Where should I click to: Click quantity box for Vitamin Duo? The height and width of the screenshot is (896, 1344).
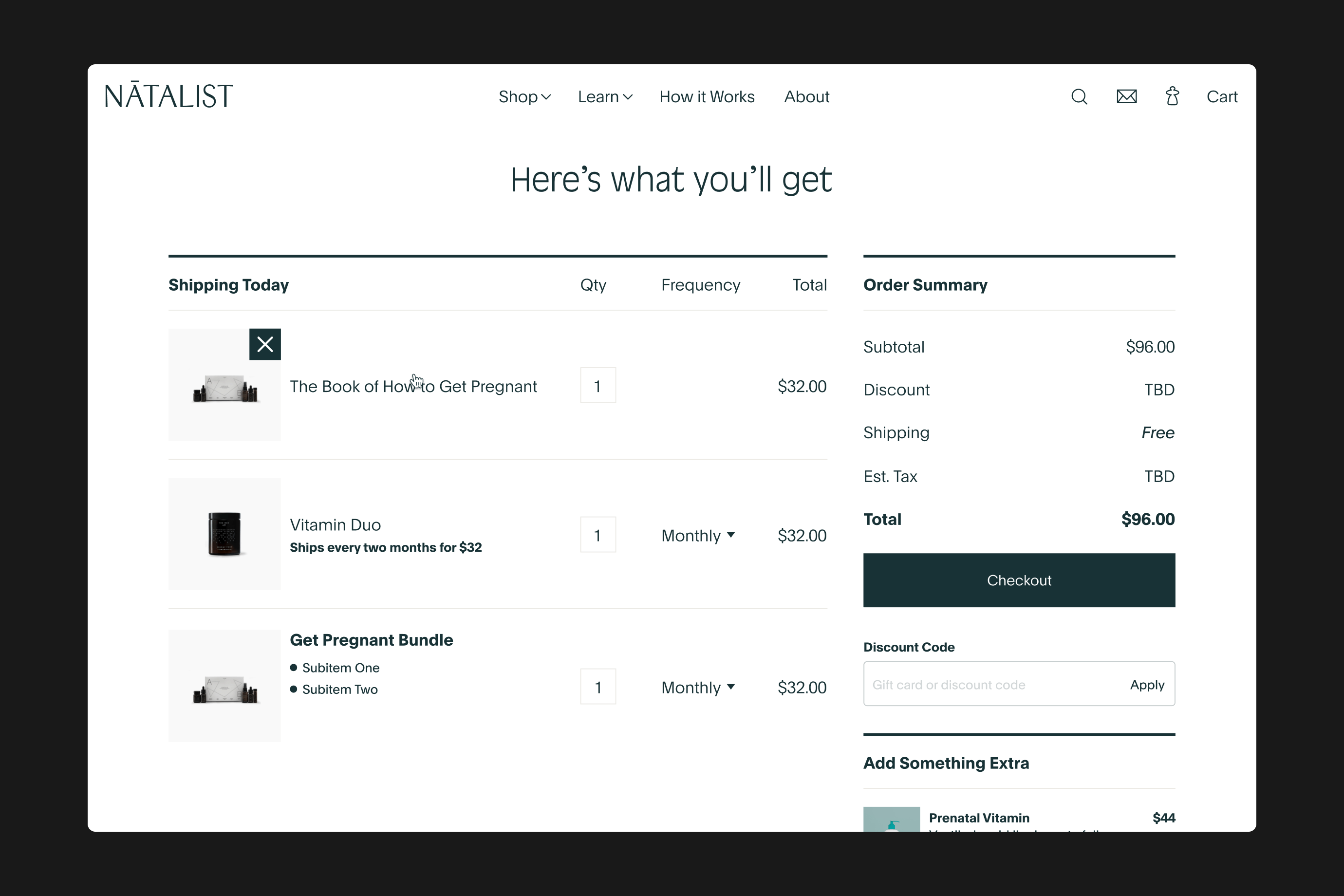(x=597, y=535)
